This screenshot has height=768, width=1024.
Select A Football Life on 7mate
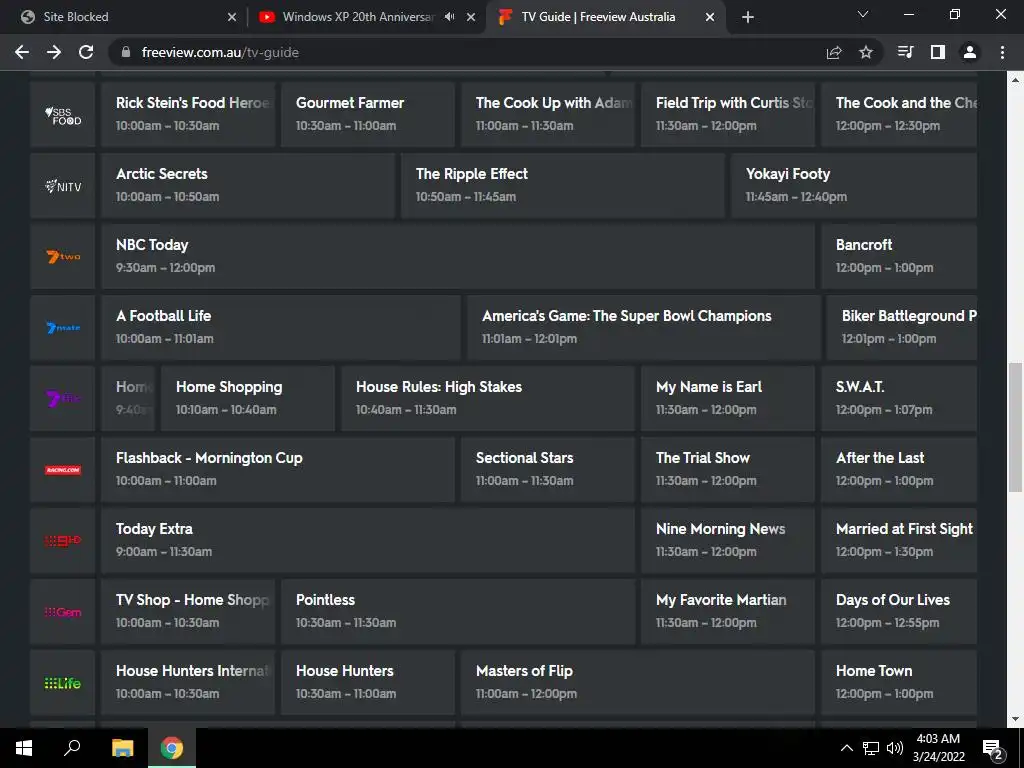click(x=281, y=328)
